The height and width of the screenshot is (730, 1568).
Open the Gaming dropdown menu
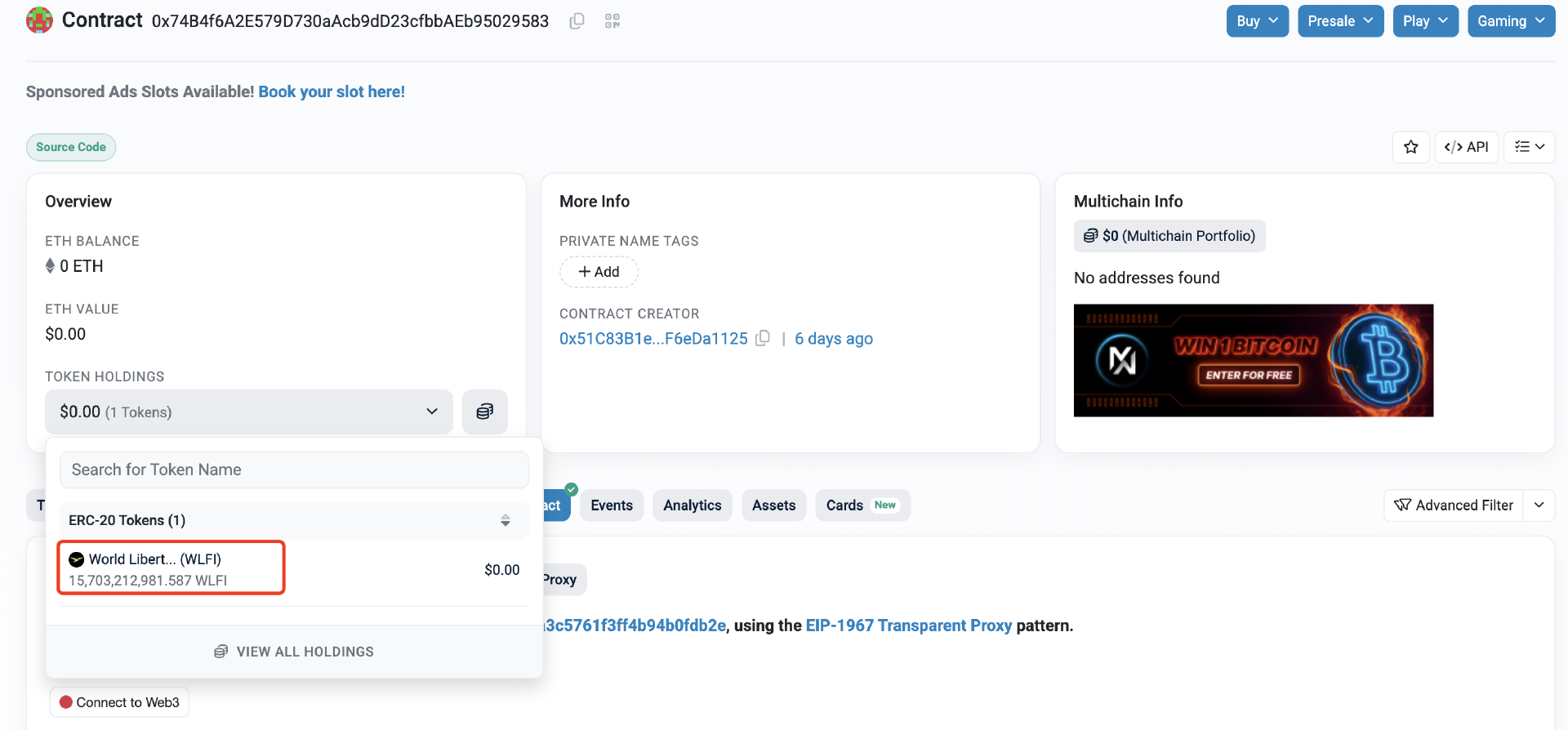point(1511,21)
